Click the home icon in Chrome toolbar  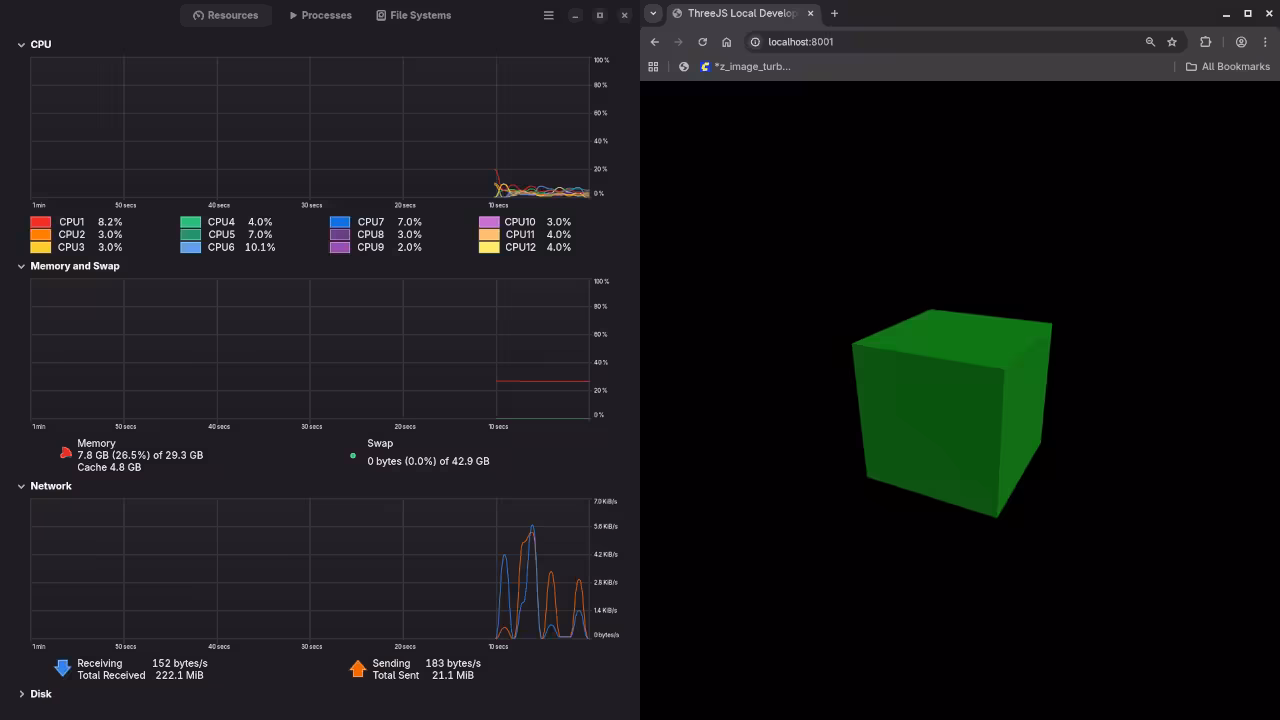pos(727,42)
